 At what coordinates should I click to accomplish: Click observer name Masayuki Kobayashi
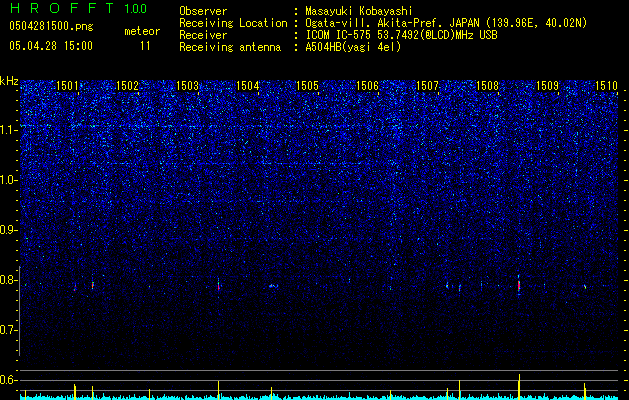pyautogui.click(x=359, y=11)
